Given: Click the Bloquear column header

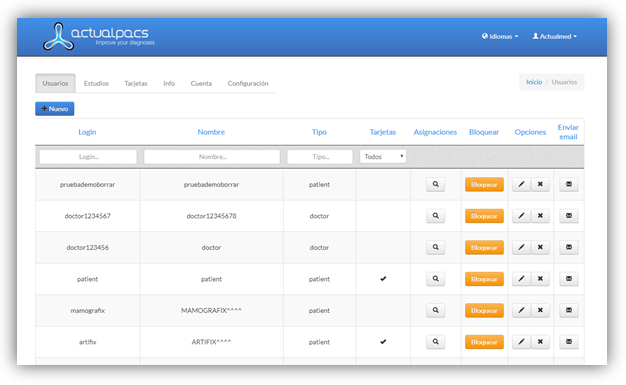Looking at the screenshot, I should pos(484,132).
